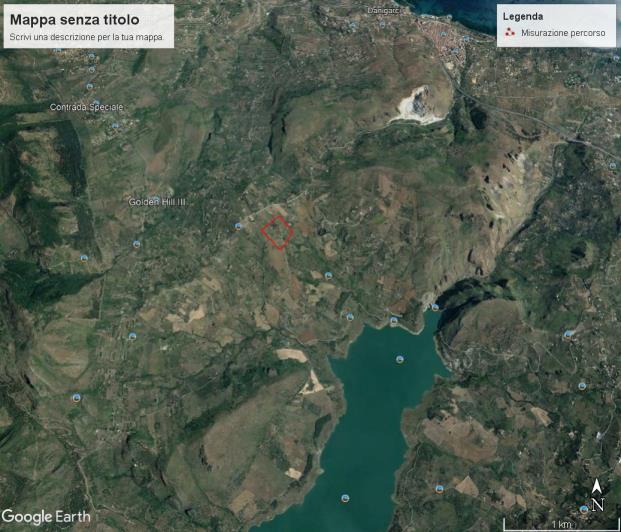The image size is (621, 532).
Task: Select the Golden Hill III place label
Action: [x=158, y=202]
